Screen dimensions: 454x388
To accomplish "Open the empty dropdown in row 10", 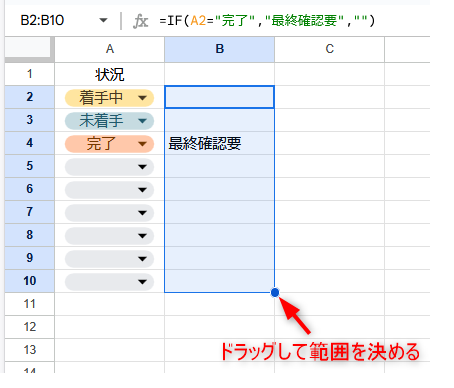I will coord(142,282).
